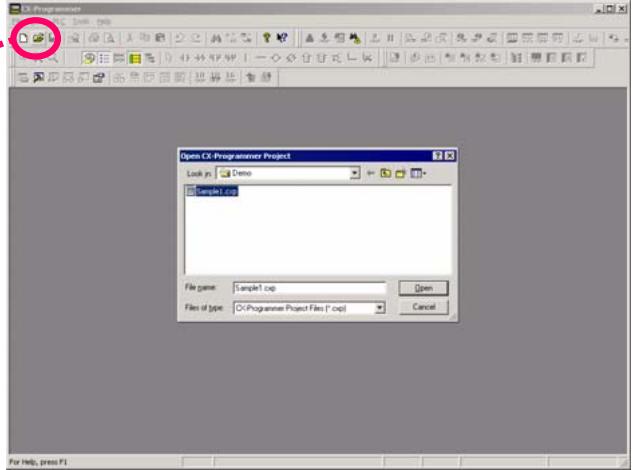This screenshot has width=633, height=470.
Task: Click the Cut scissors toolbar icon
Action: coord(130,38)
